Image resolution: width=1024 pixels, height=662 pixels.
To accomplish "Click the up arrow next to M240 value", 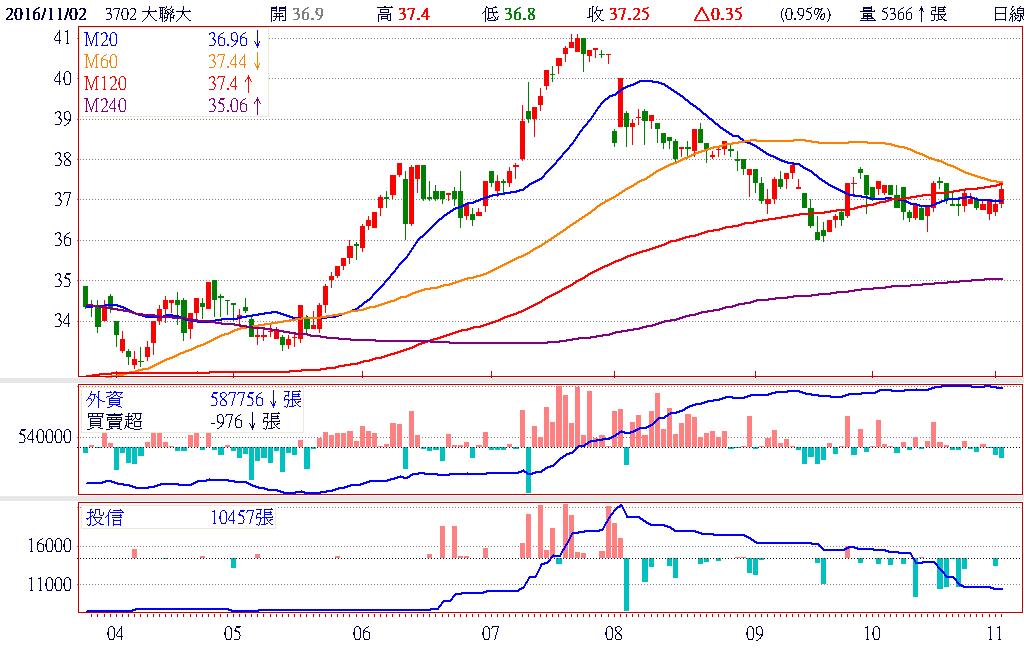I will point(258,106).
